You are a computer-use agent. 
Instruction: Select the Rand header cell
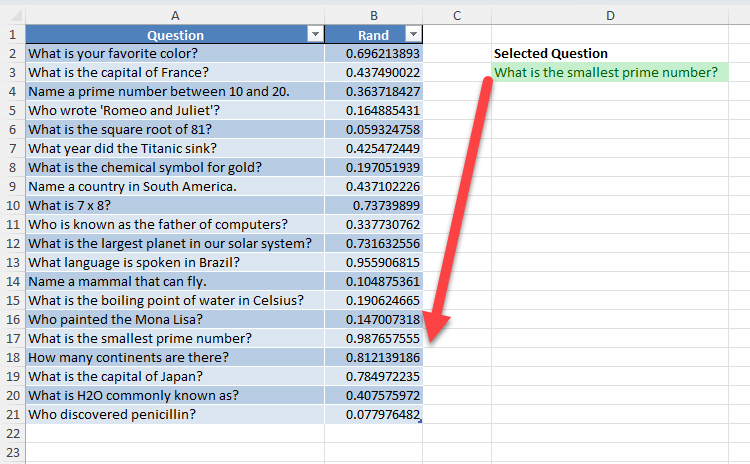(374, 34)
